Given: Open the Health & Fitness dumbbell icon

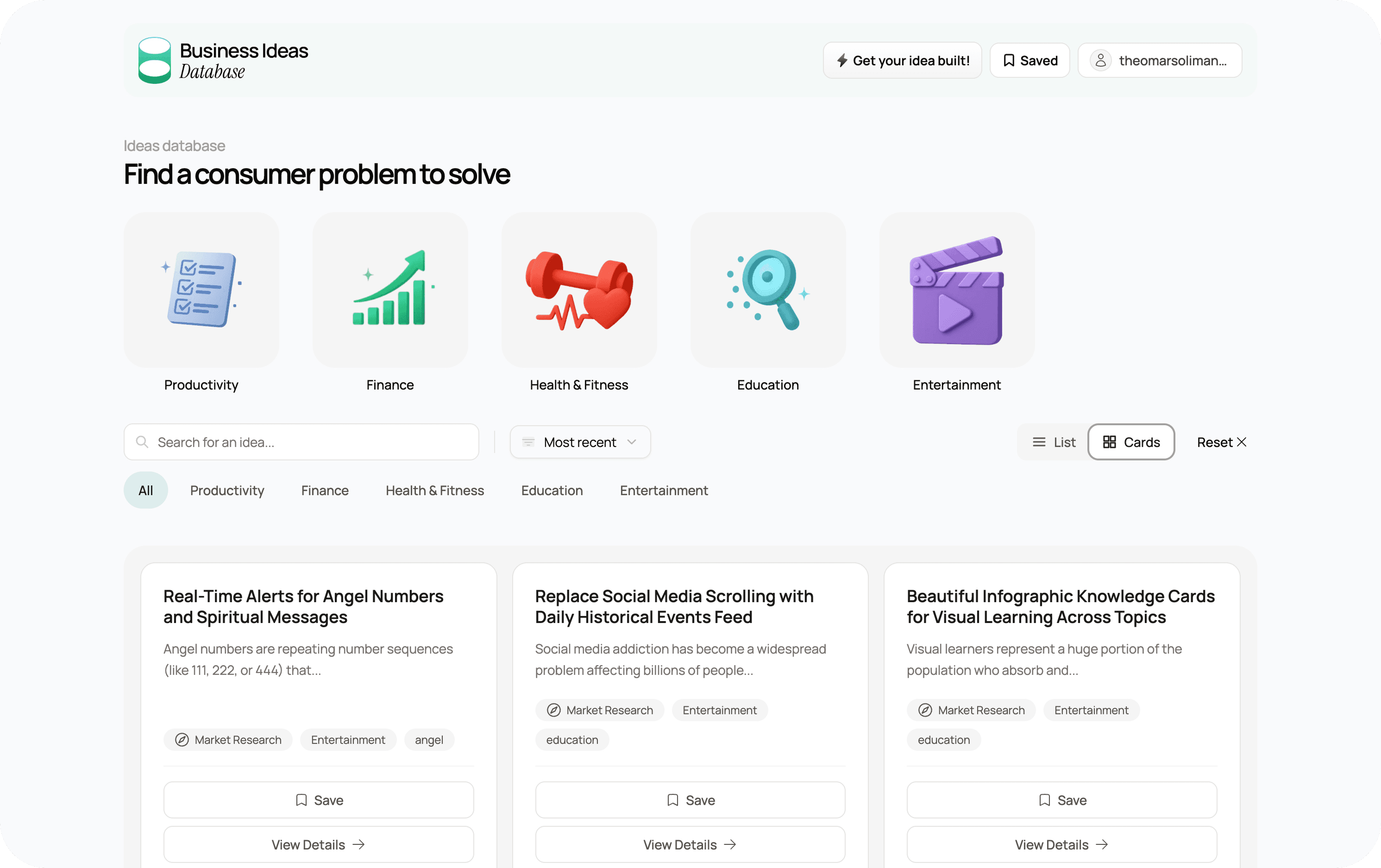Looking at the screenshot, I should click(579, 290).
